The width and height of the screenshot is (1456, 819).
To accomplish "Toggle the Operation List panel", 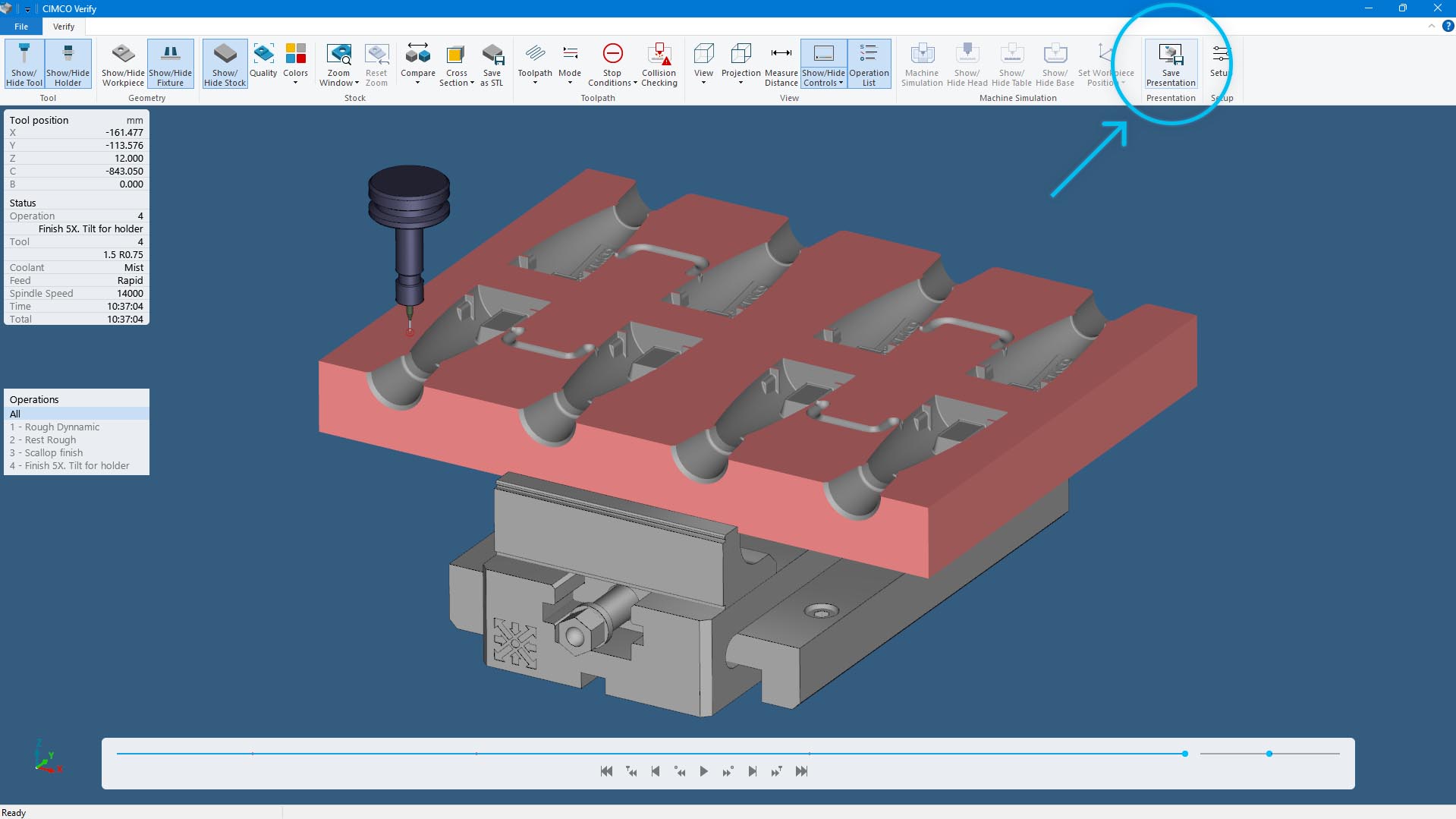I will 869,64.
